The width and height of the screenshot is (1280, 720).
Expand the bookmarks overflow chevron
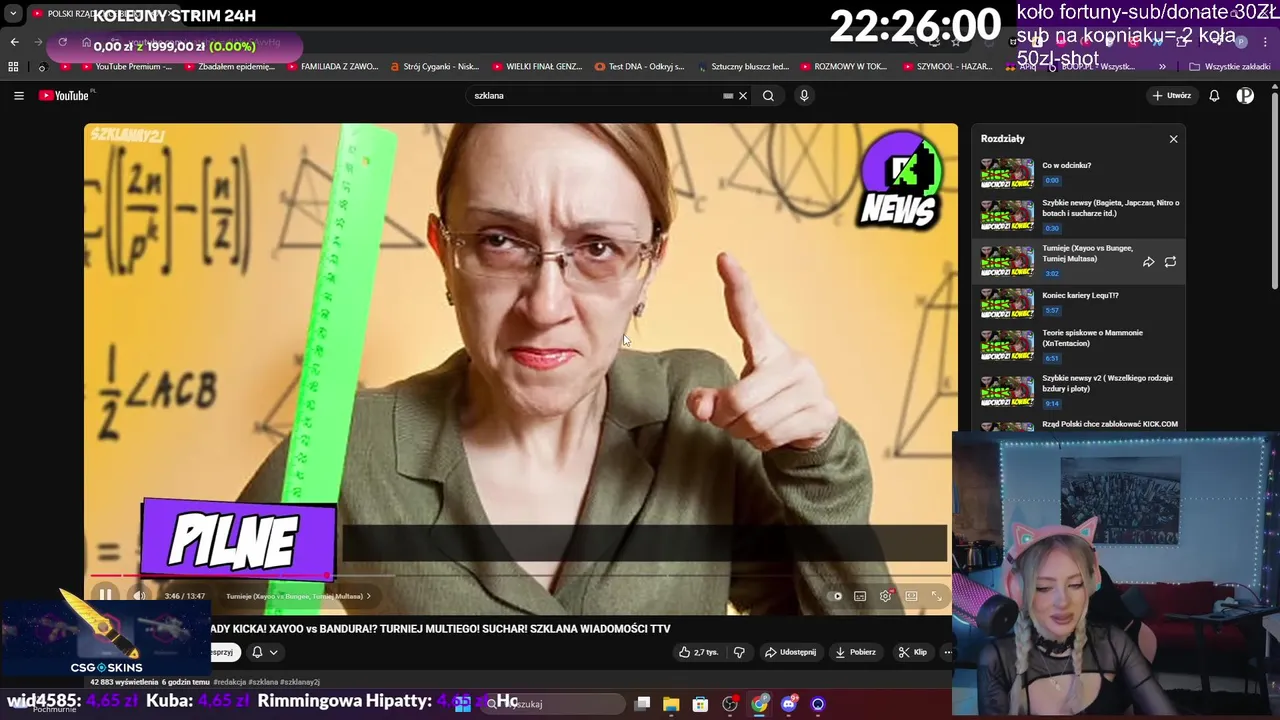(1162, 67)
